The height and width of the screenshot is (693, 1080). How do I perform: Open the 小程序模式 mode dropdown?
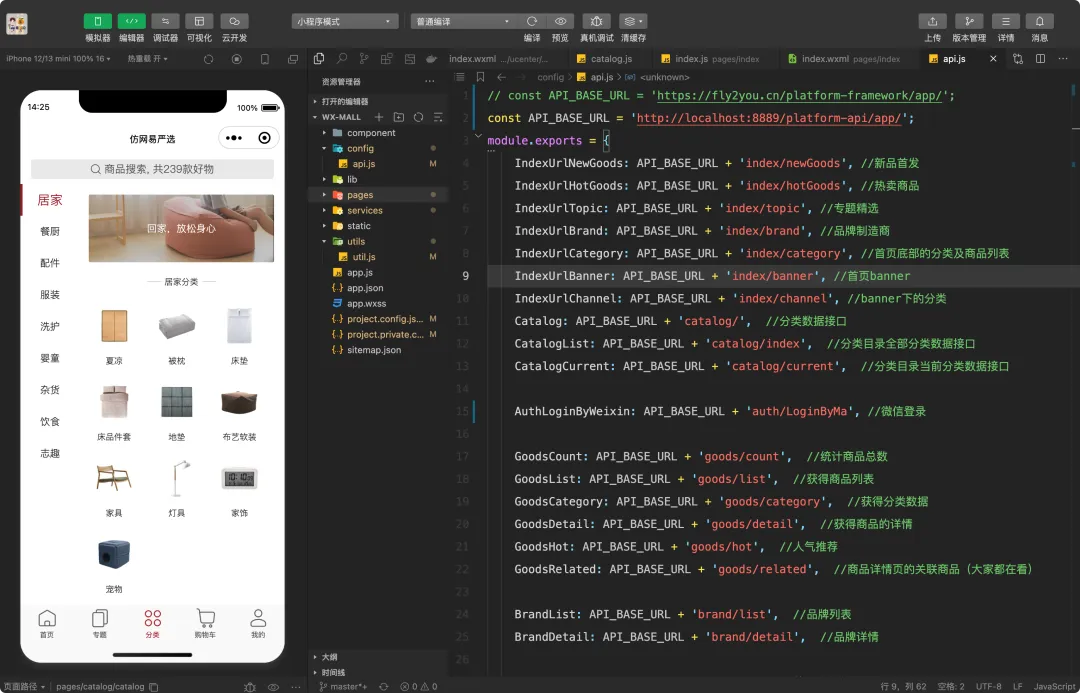pyautogui.click(x=344, y=21)
